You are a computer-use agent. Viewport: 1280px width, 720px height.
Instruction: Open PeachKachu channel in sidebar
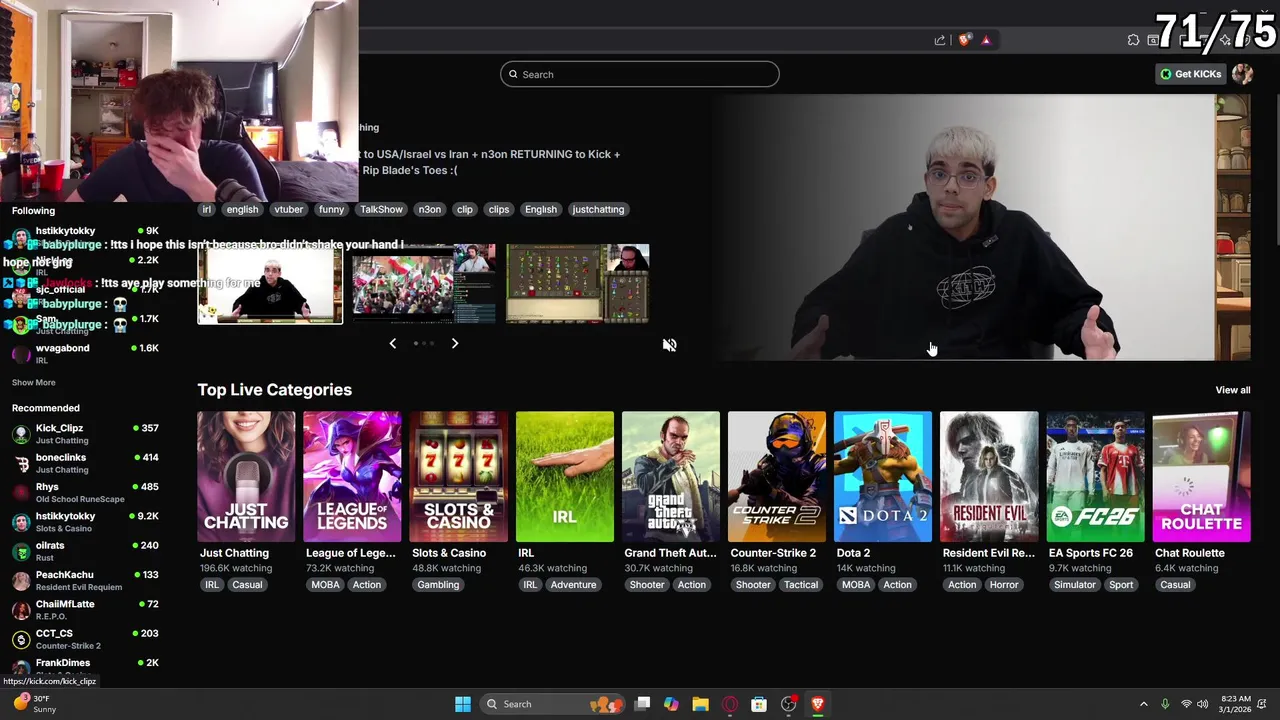[85, 580]
